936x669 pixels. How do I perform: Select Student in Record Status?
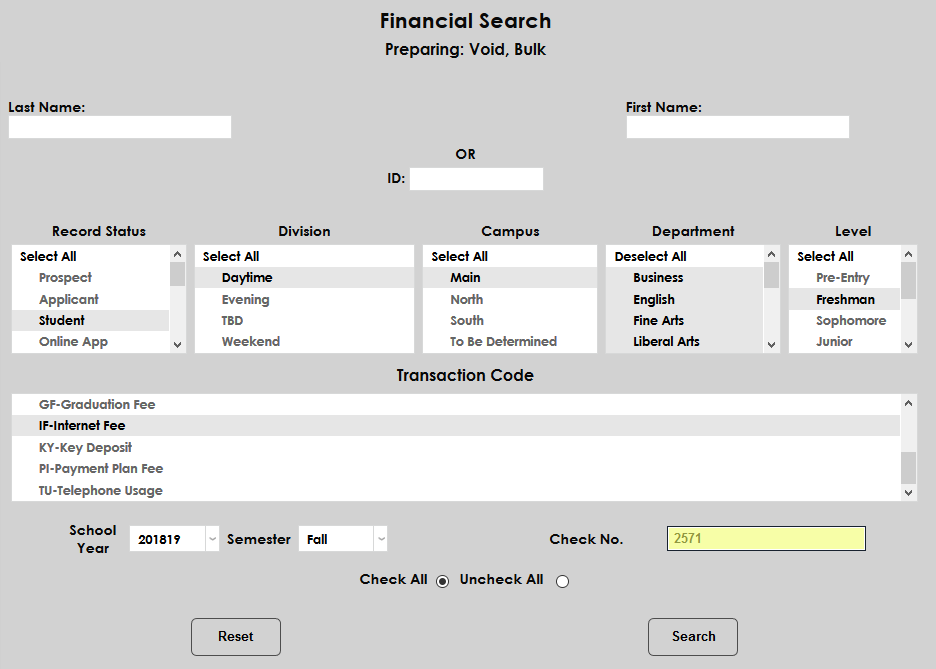point(91,320)
